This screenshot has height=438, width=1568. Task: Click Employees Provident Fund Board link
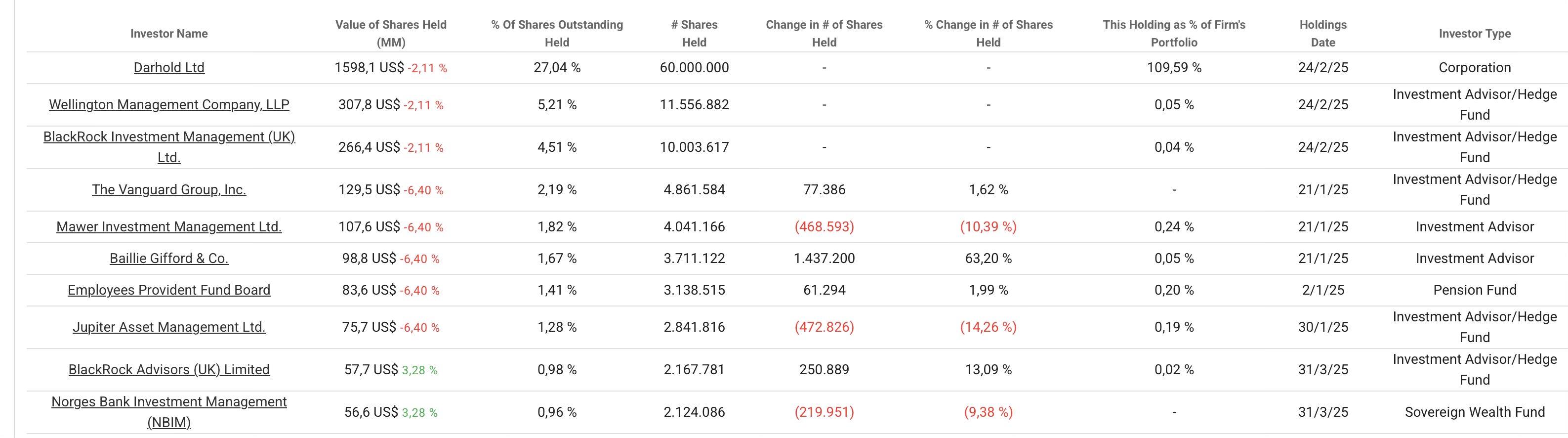click(168, 291)
